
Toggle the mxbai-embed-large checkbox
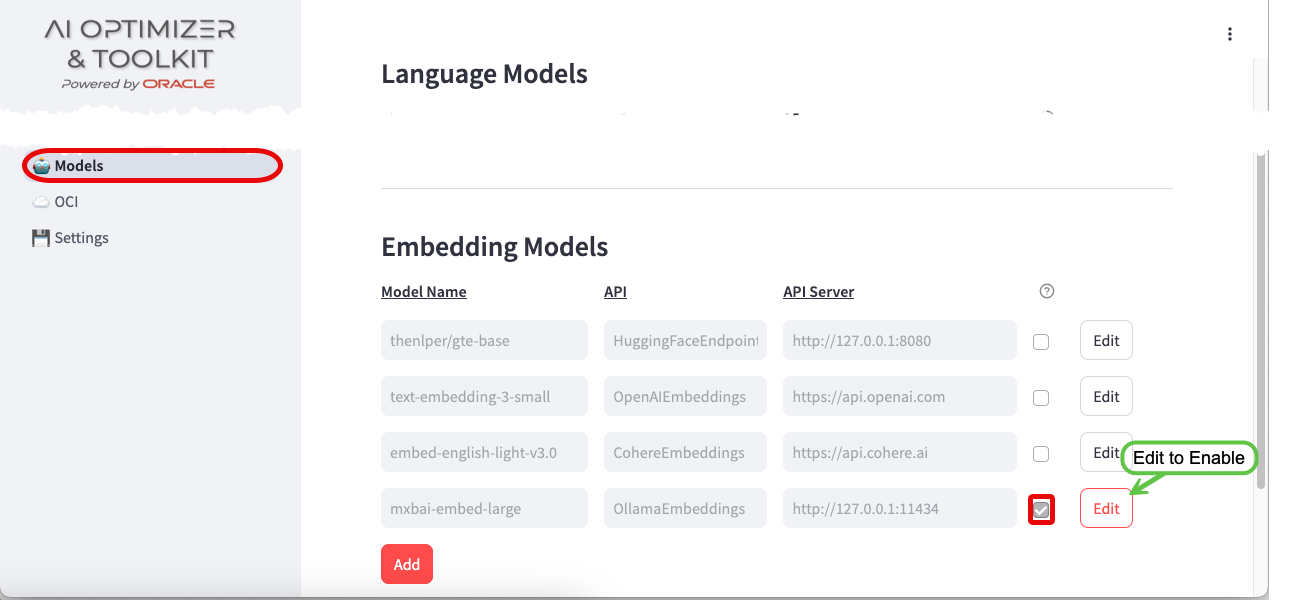pos(1041,510)
